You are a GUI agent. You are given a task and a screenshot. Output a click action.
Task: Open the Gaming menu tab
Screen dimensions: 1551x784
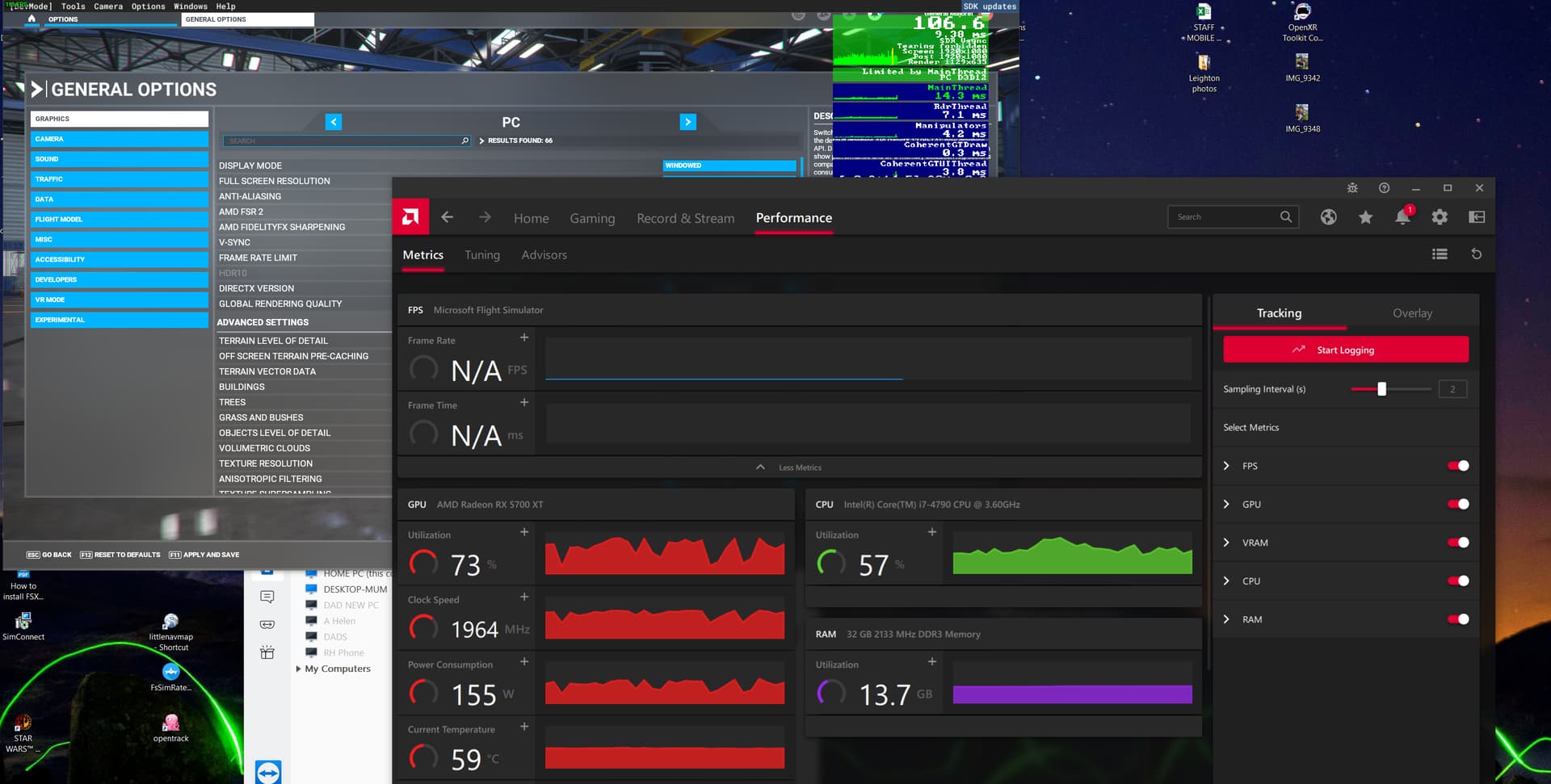(592, 218)
